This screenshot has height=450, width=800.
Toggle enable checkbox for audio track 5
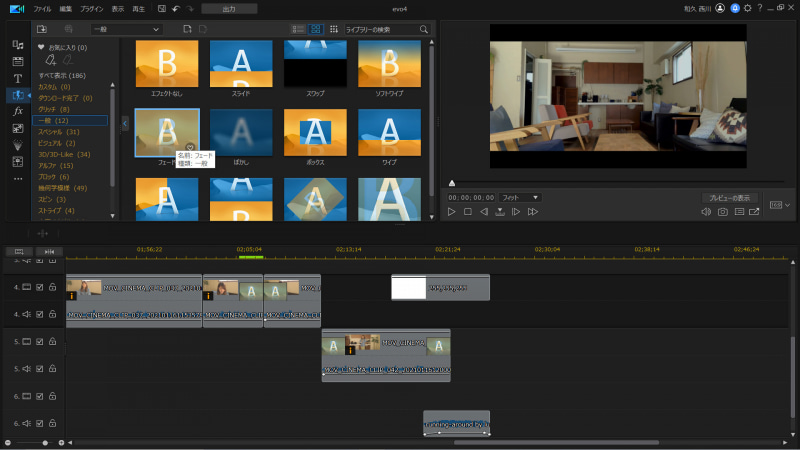coord(40,369)
